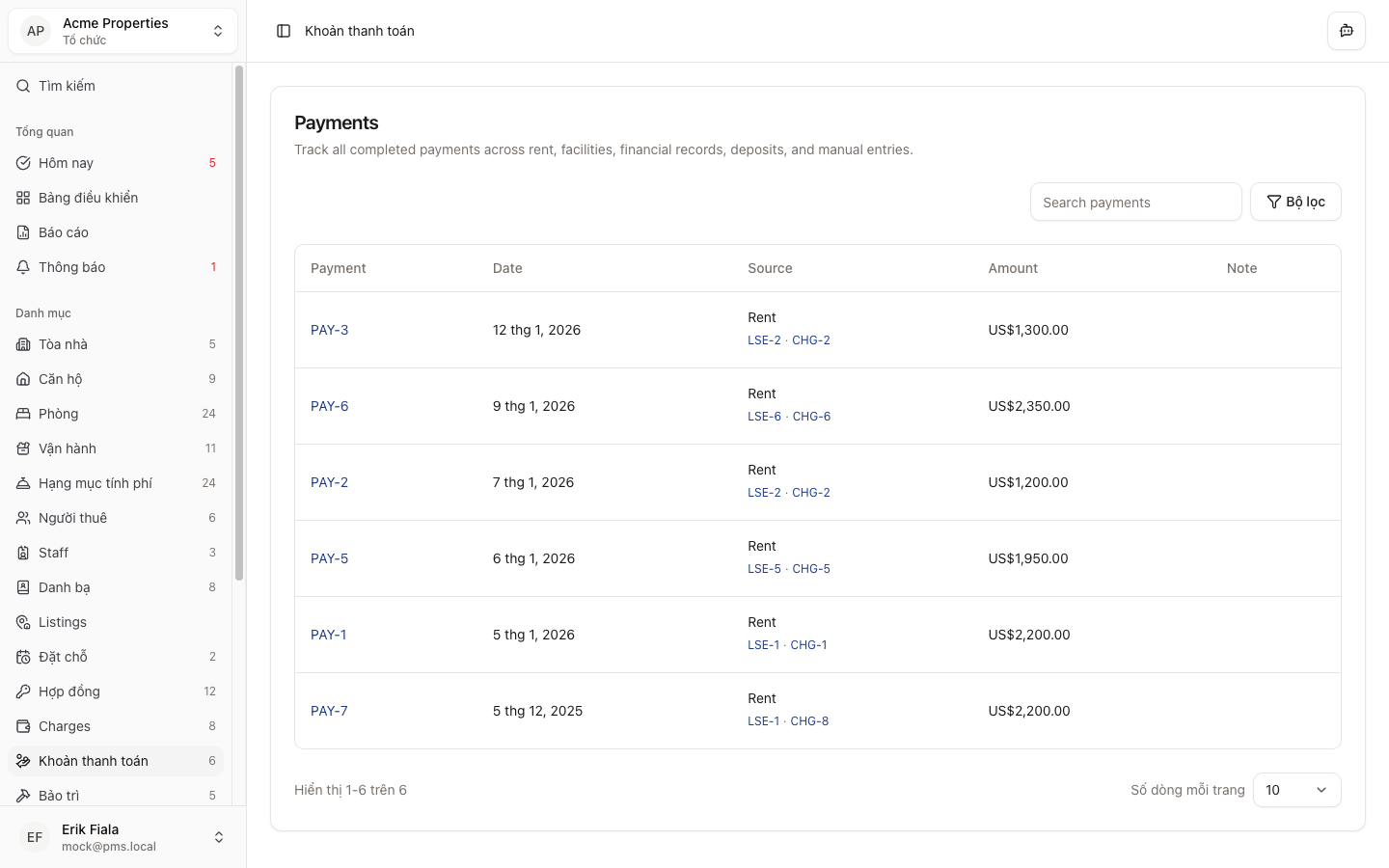1389x868 pixels.
Task: Click the Bảo trì maintenance icon
Action: (x=23, y=796)
